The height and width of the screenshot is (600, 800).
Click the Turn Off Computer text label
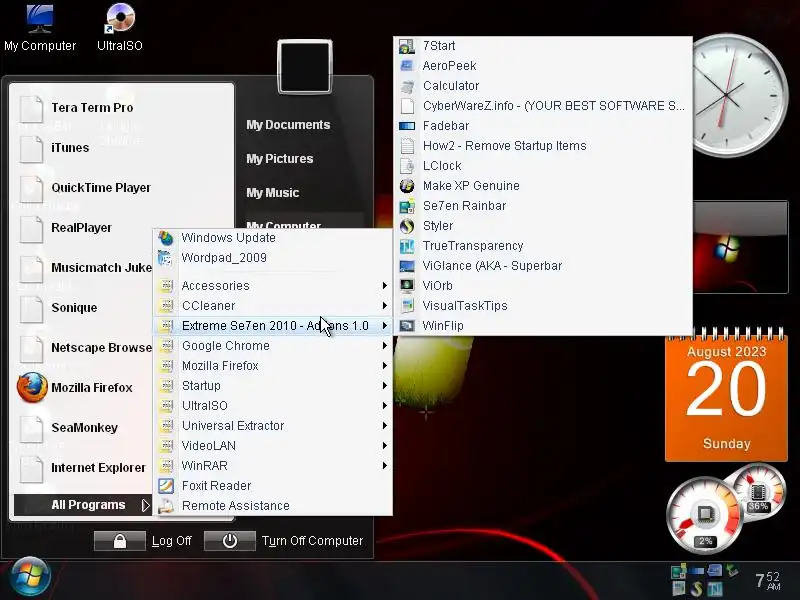pos(312,541)
